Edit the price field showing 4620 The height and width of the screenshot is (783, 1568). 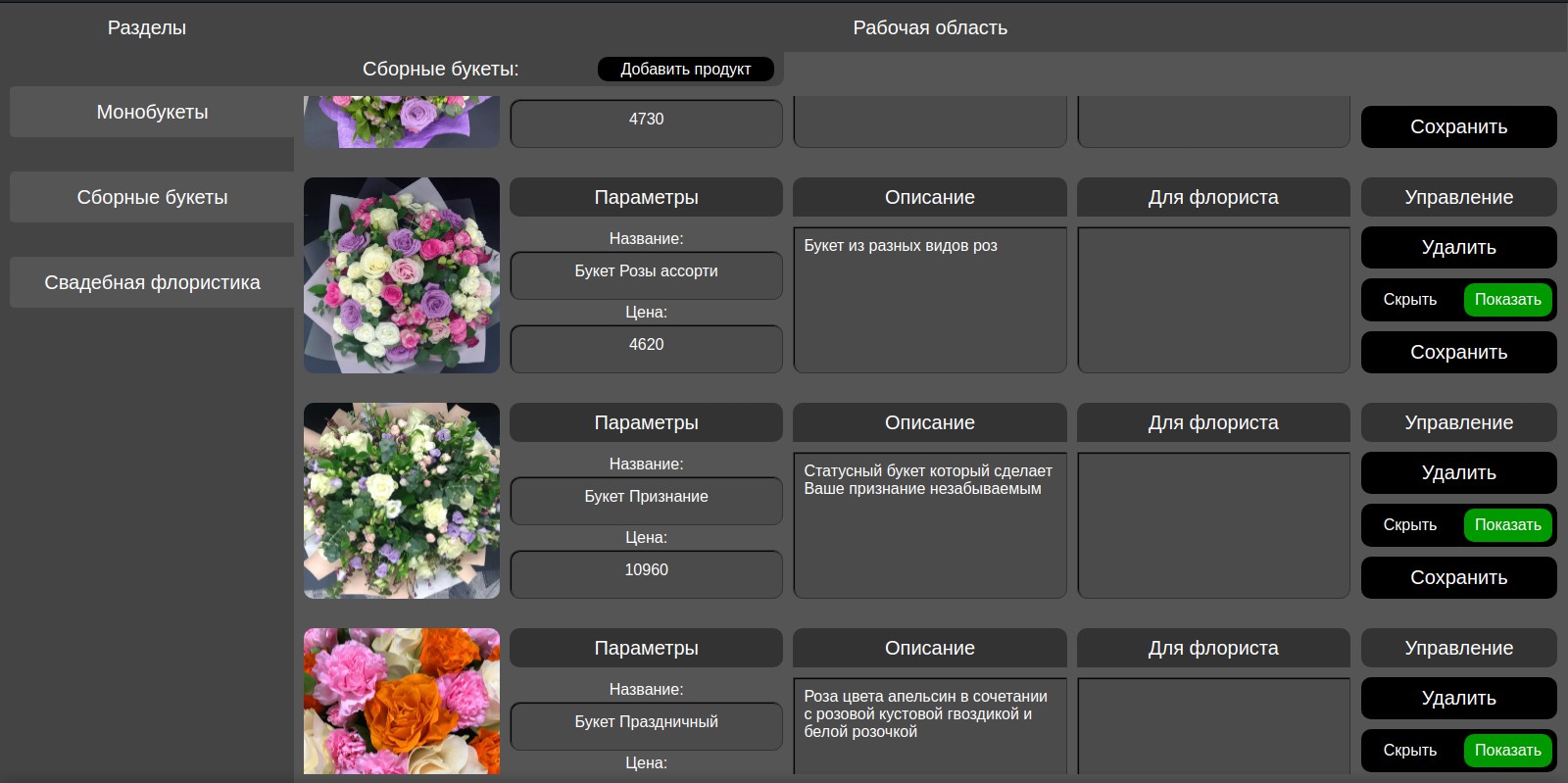point(647,348)
